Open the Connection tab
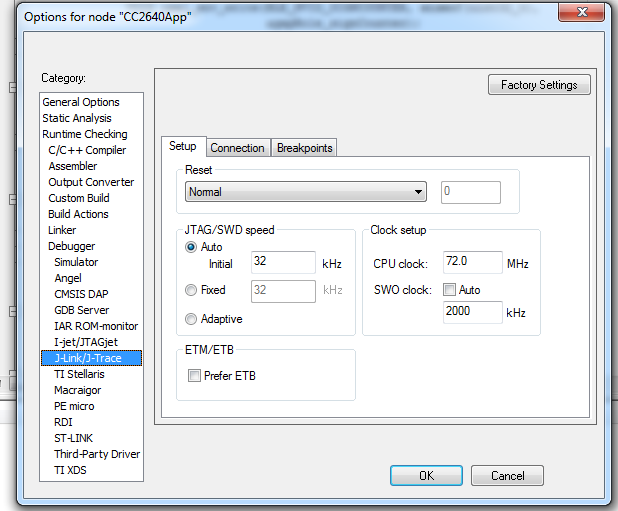 pos(238,148)
